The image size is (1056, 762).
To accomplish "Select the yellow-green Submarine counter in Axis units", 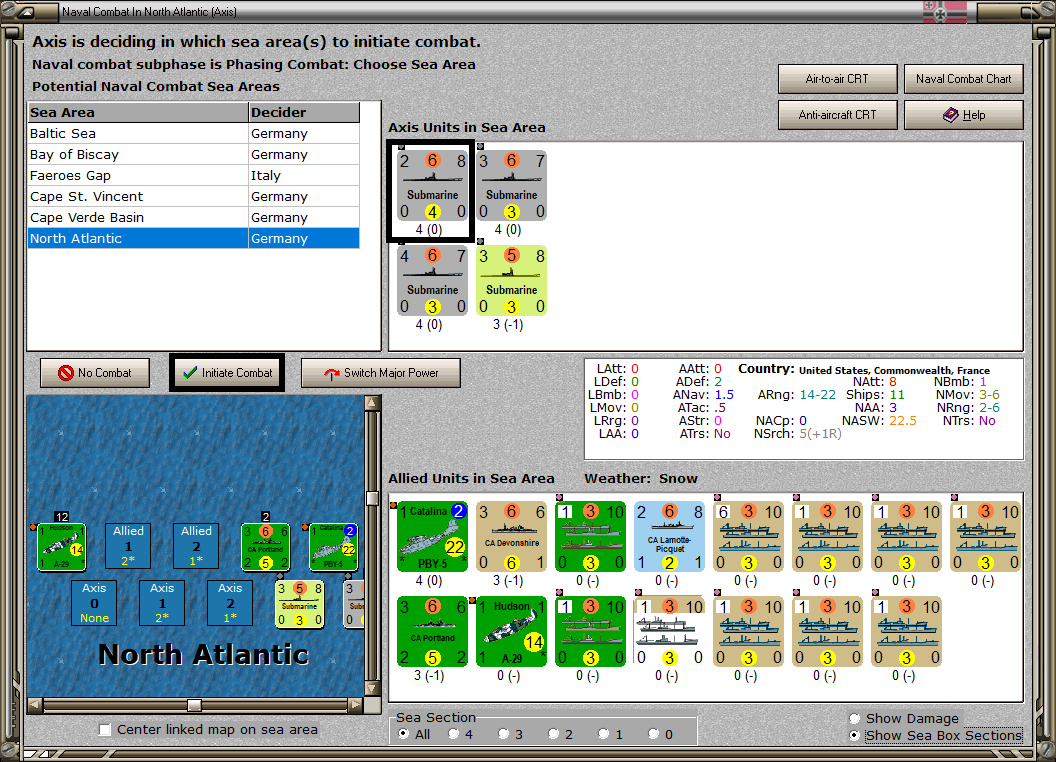I will click(x=511, y=280).
